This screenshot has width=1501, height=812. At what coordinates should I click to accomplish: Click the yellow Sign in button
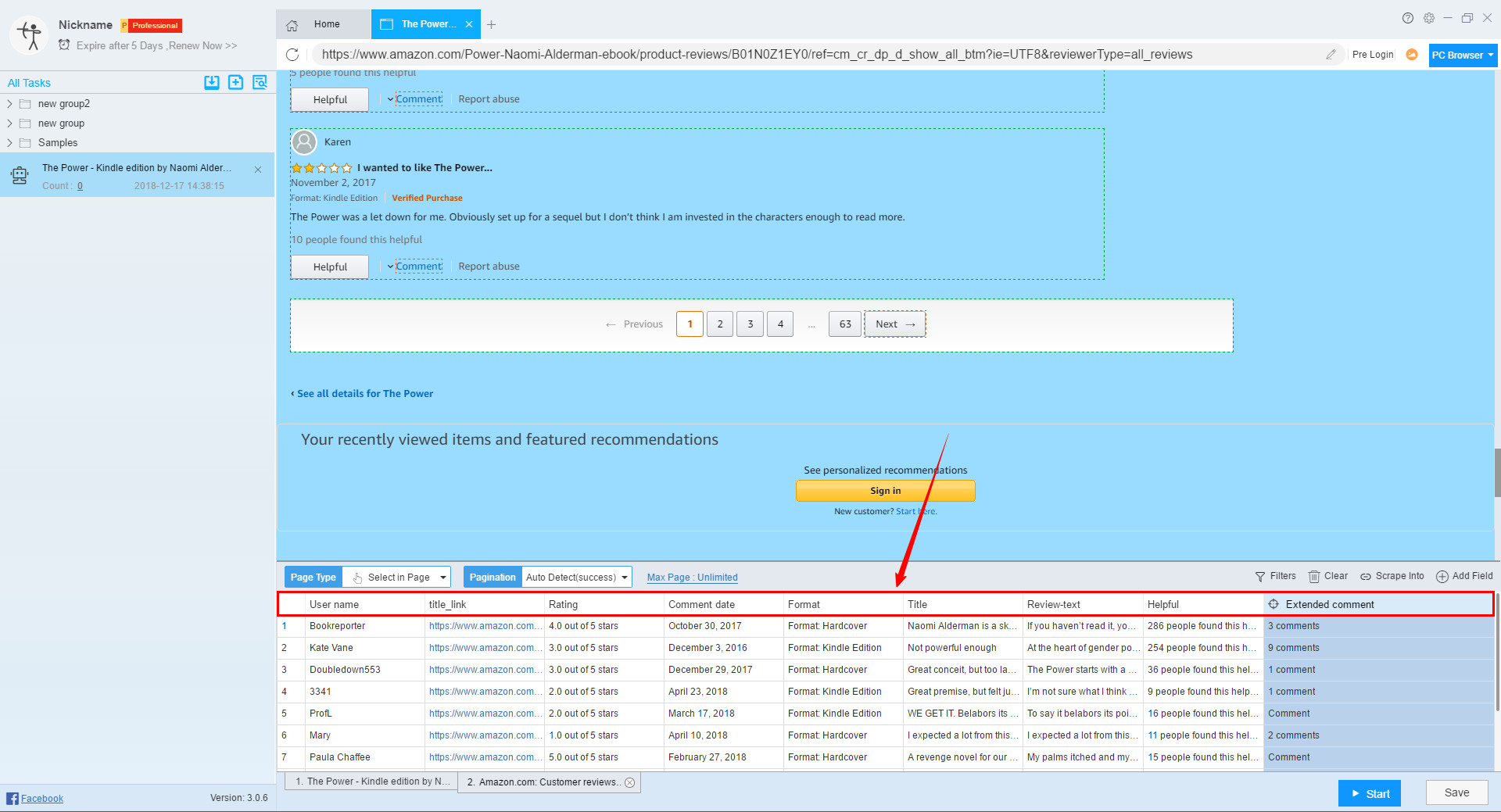pos(885,491)
